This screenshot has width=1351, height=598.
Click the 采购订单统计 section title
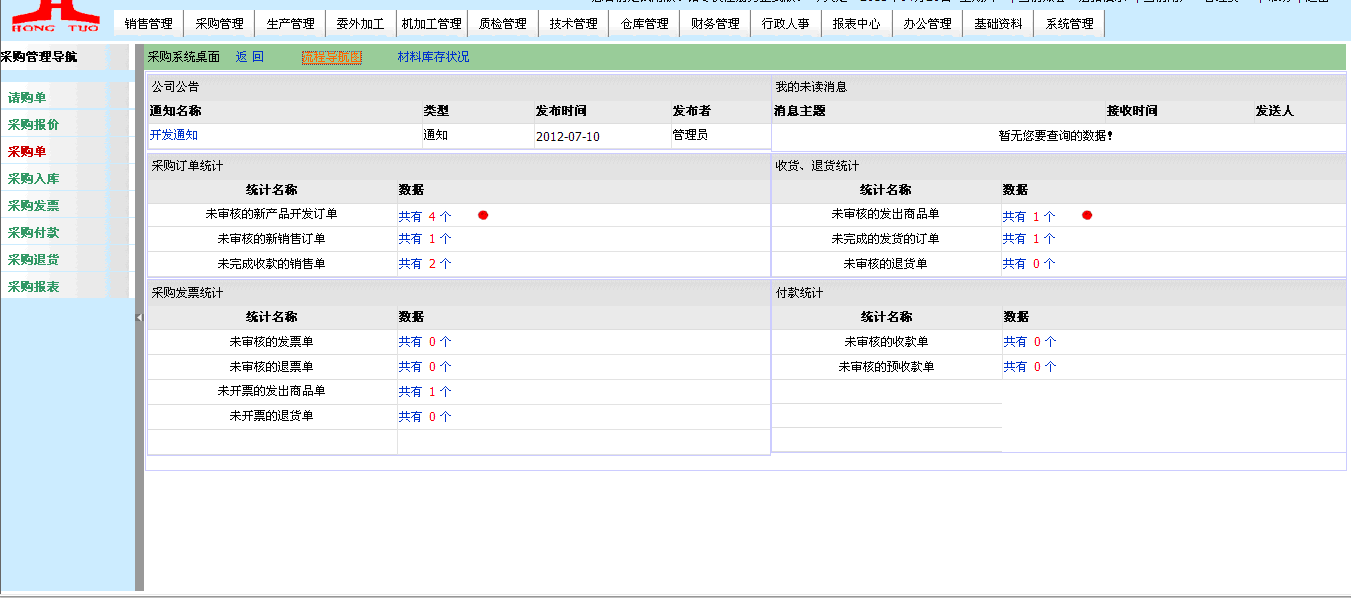pyautogui.click(x=187, y=166)
